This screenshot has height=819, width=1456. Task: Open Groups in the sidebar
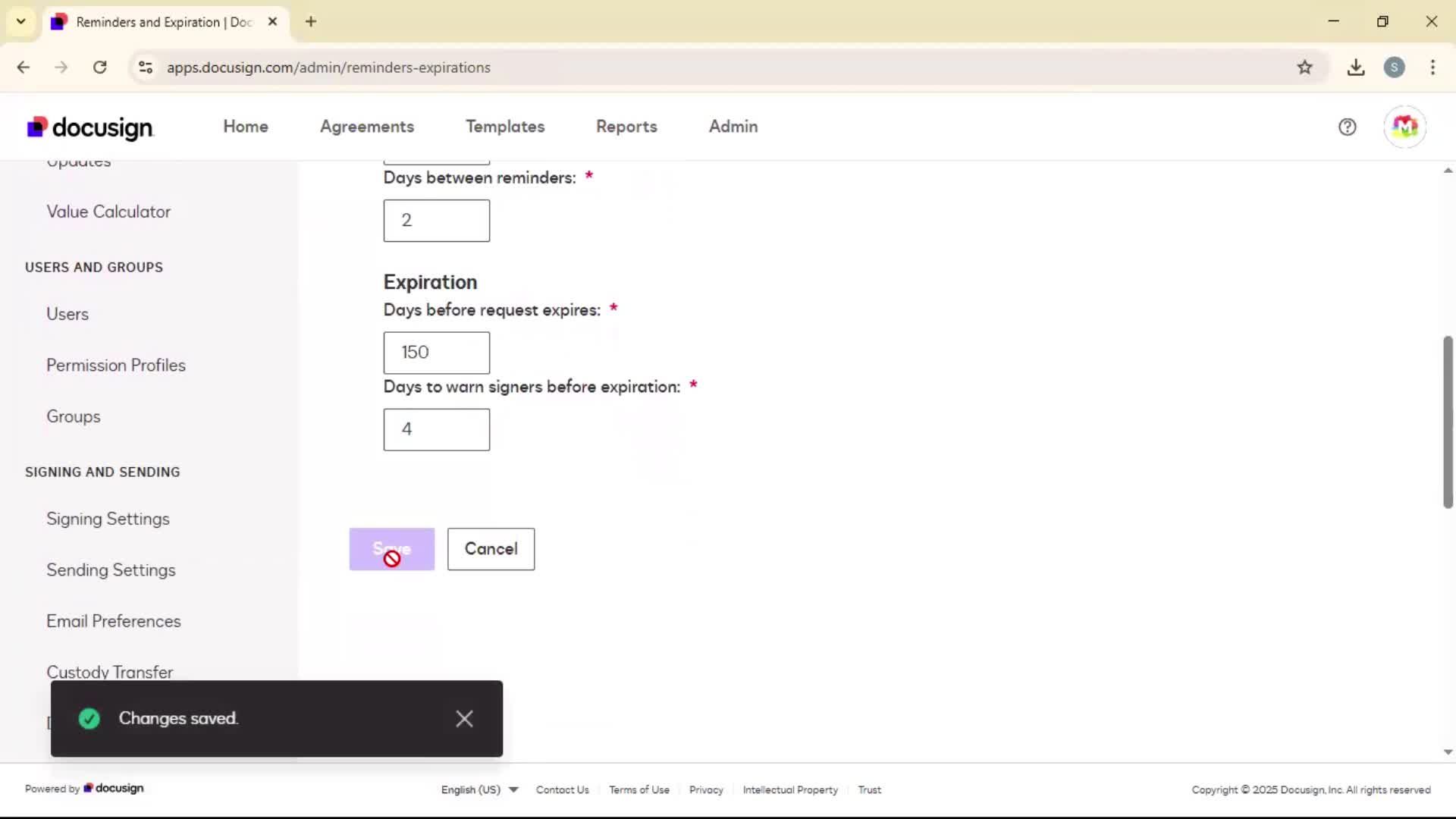[74, 416]
